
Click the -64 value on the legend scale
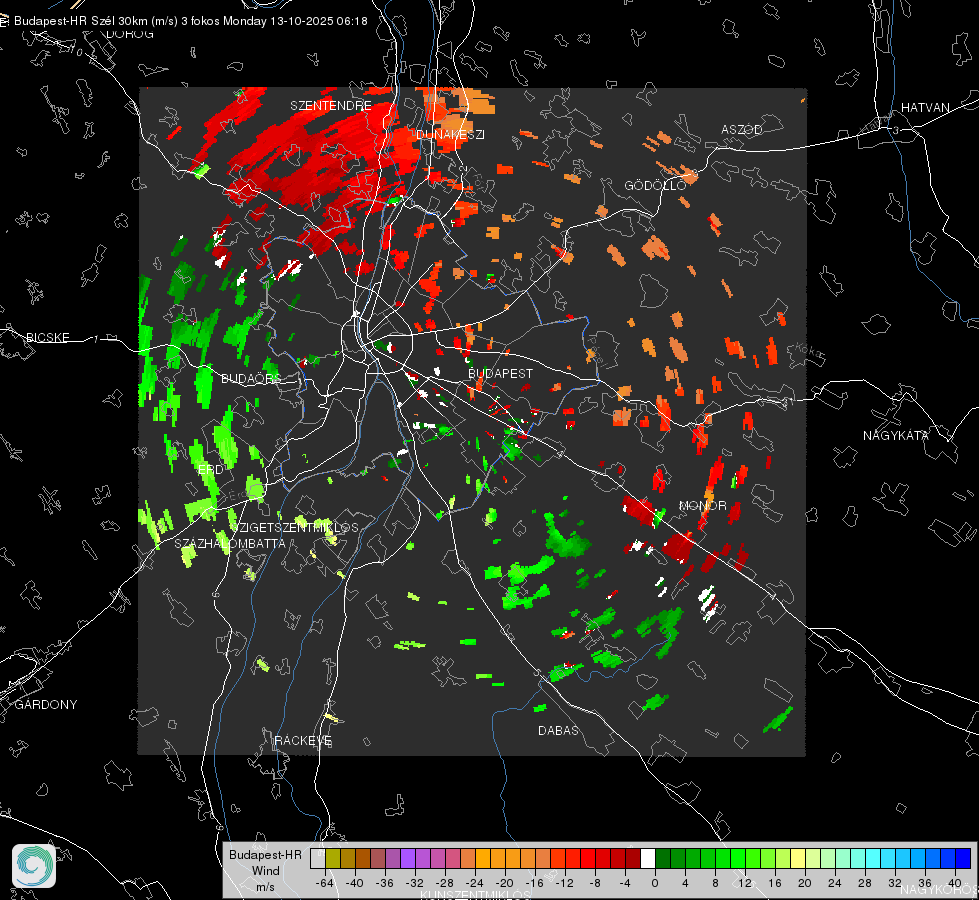(324, 883)
